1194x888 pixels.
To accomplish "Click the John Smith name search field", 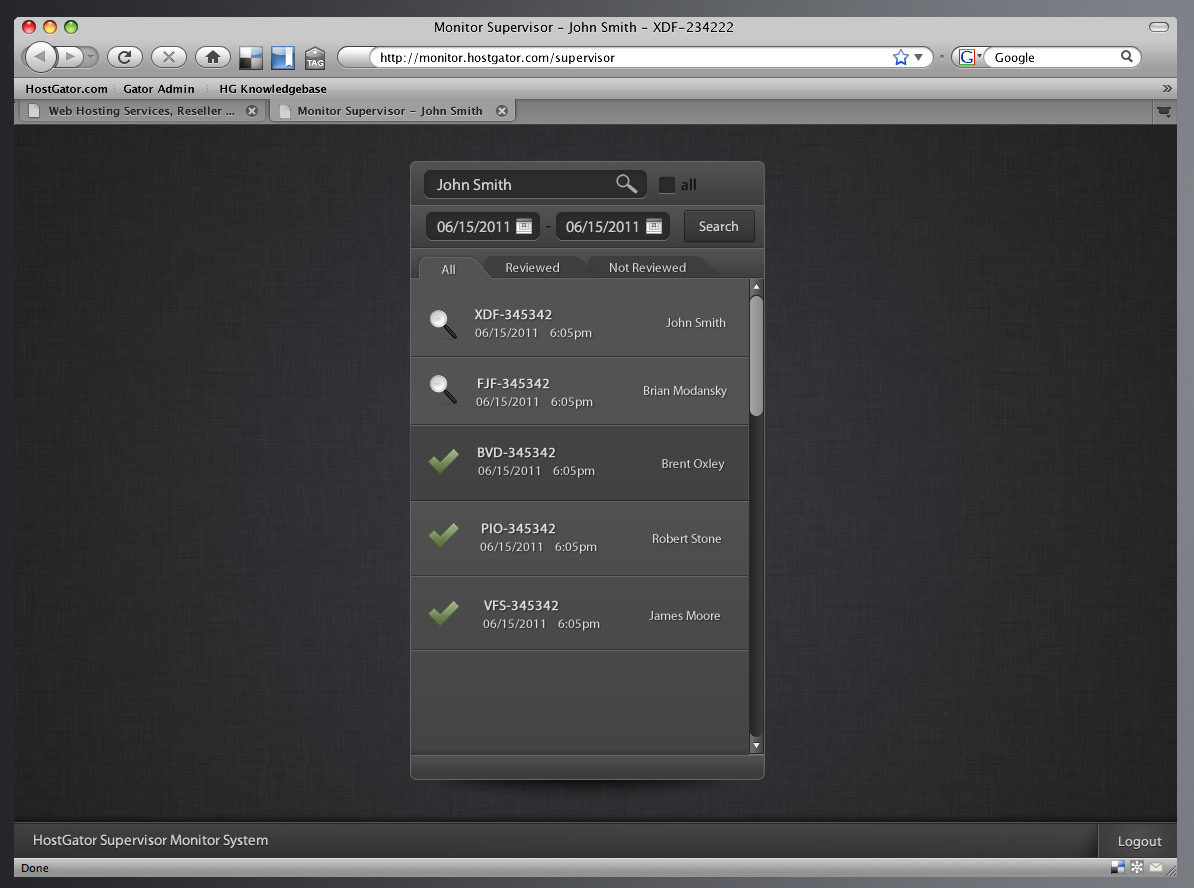I will coord(535,184).
